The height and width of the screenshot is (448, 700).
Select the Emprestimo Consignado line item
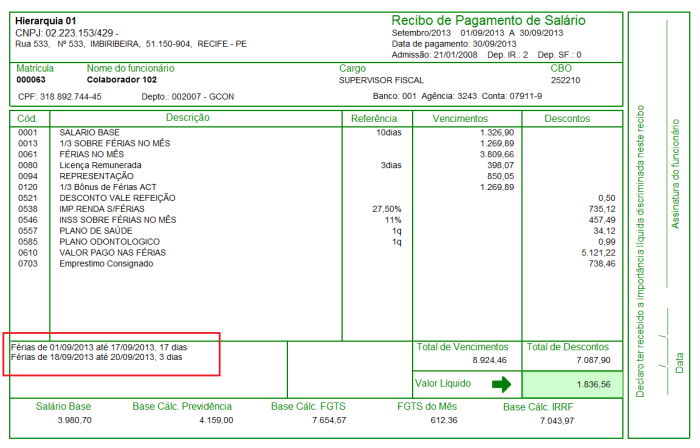[x=106, y=263]
